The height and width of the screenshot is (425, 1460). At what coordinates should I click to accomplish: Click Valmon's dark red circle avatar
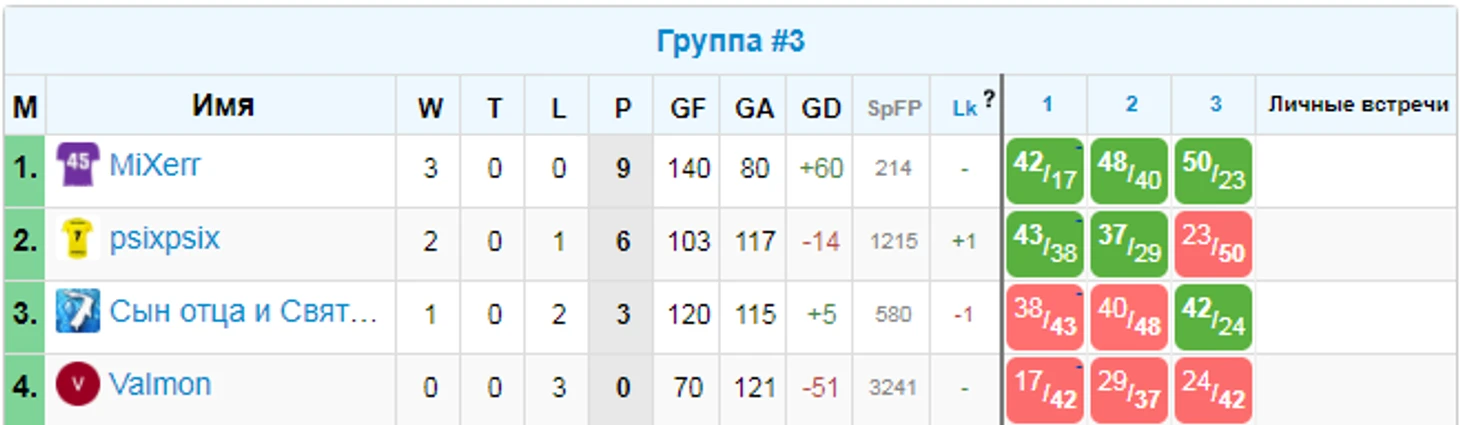point(78,385)
